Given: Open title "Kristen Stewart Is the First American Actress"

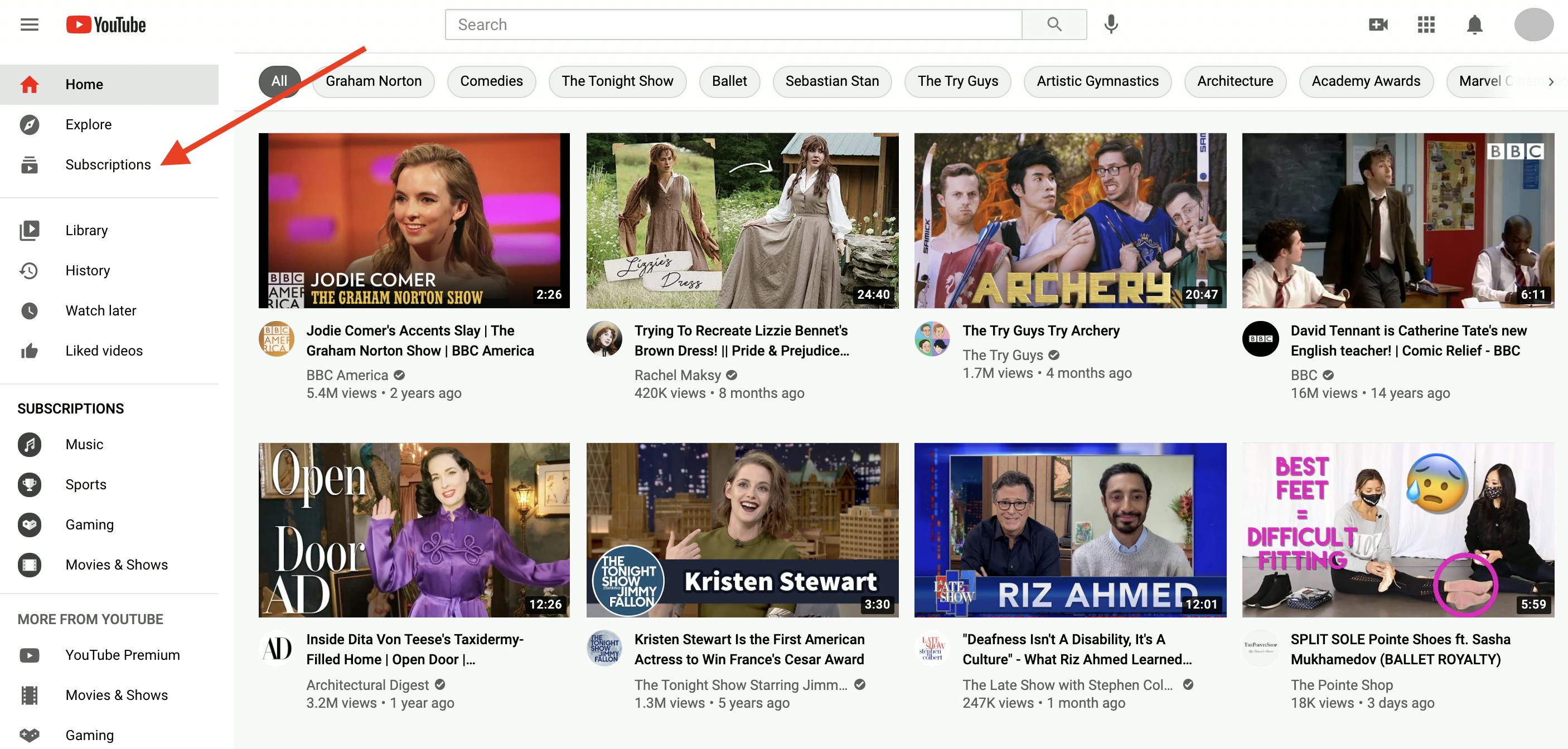Looking at the screenshot, I should tap(749, 649).
